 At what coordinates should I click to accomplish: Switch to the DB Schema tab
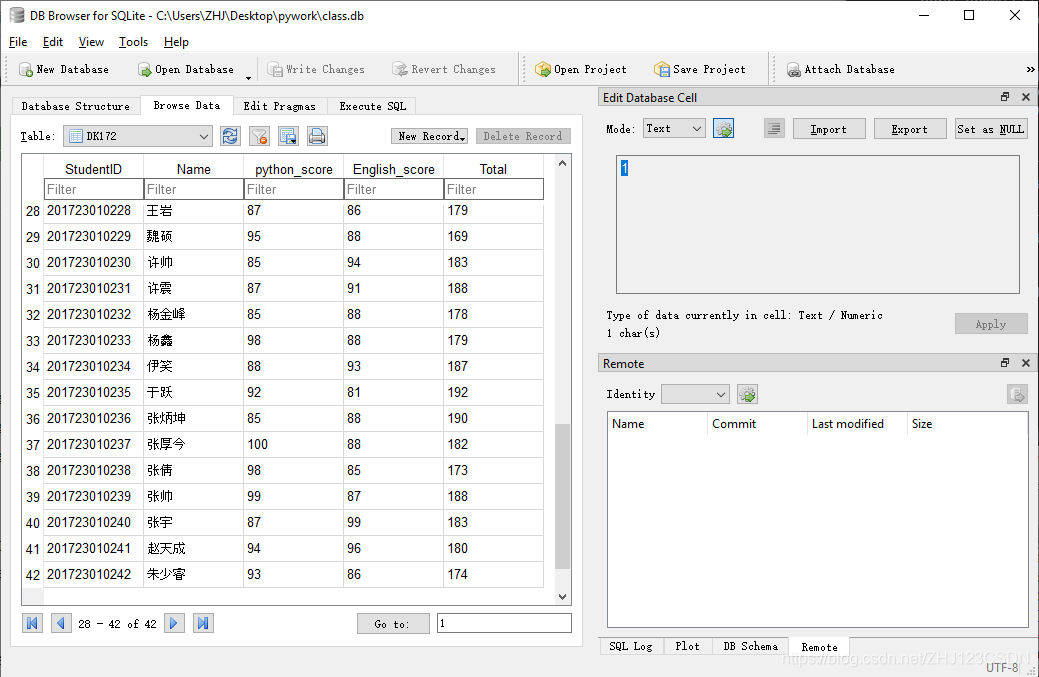[x=750, y=647]
